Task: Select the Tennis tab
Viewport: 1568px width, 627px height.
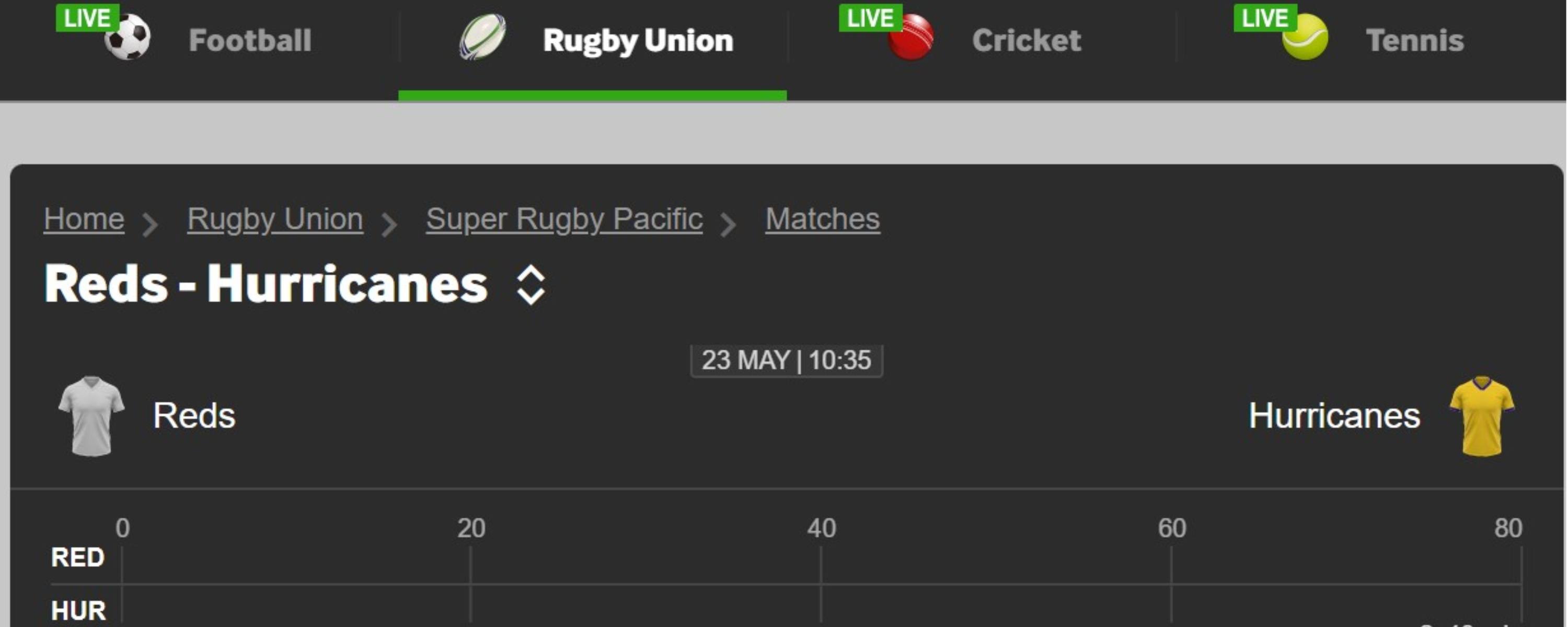Action: click(1415, 40)
